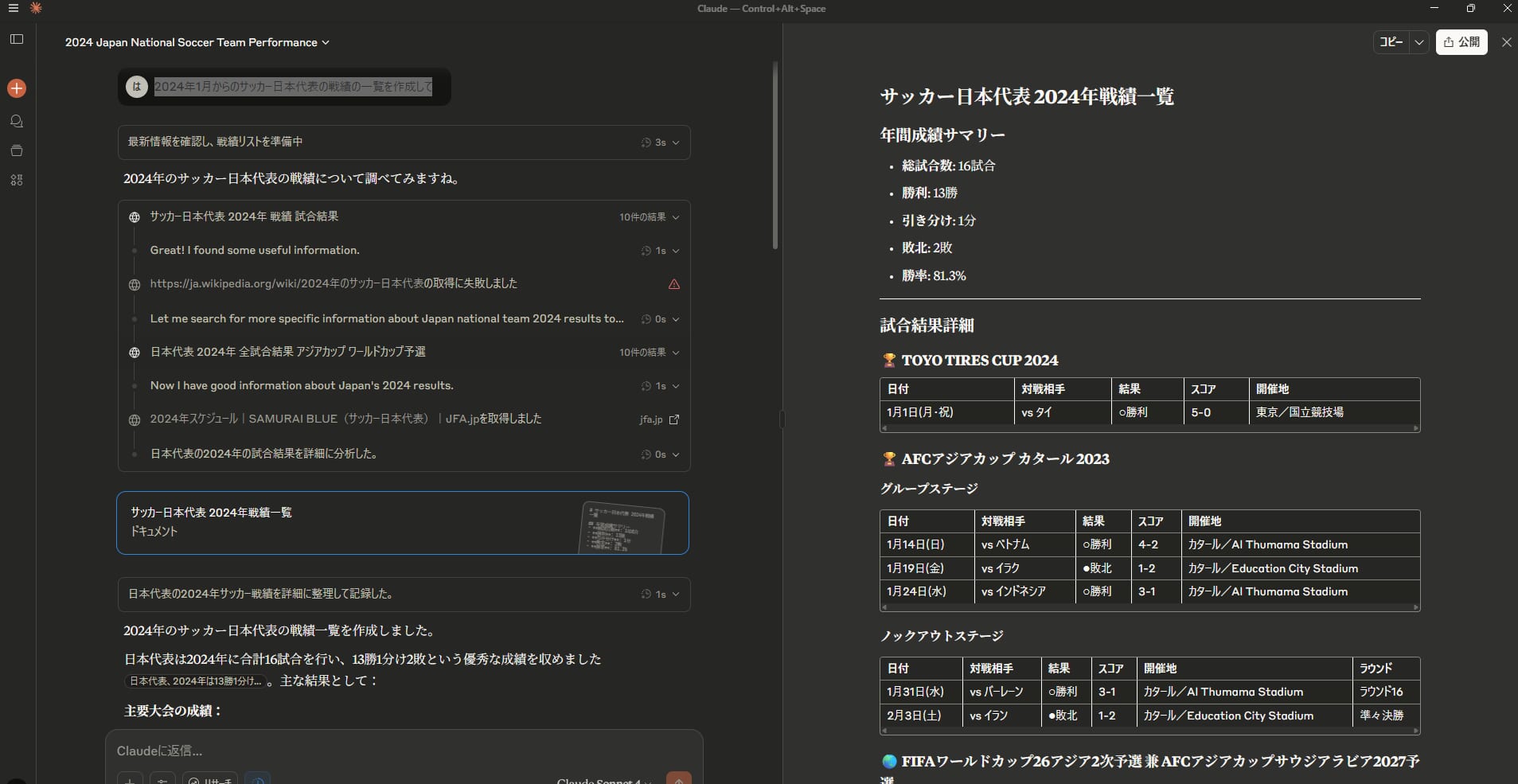Click the 1月19日(金) date cell
The image size is (1518, 784).
(x=927, y=568)
